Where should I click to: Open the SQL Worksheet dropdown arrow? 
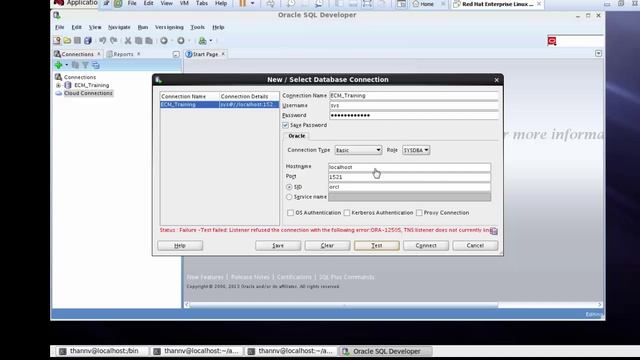pyautogui.click(x=211, y=40)
